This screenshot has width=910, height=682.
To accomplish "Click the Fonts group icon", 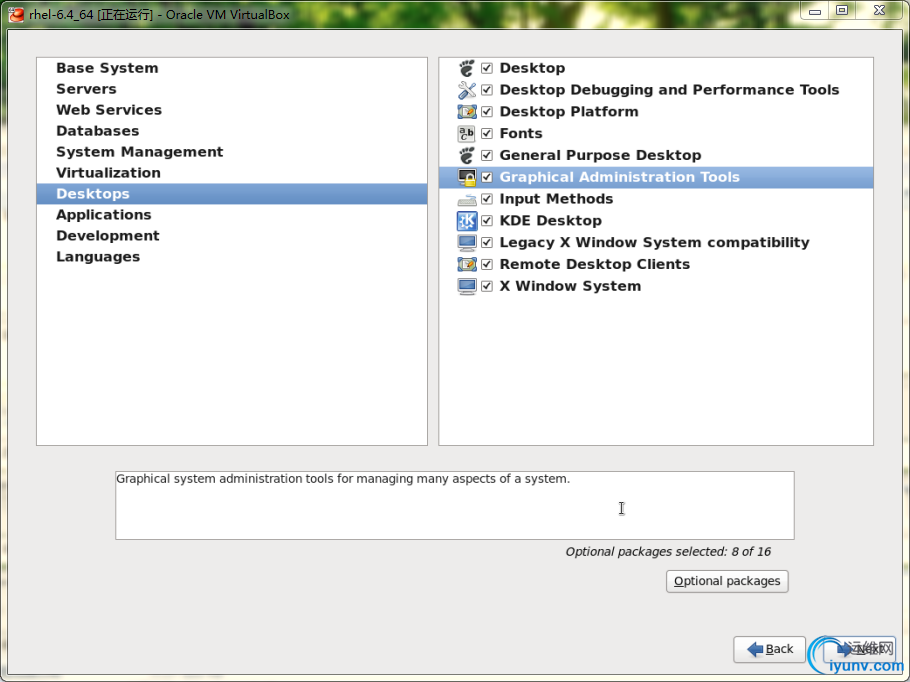I will pyautogui.click(x=467, y=133).
